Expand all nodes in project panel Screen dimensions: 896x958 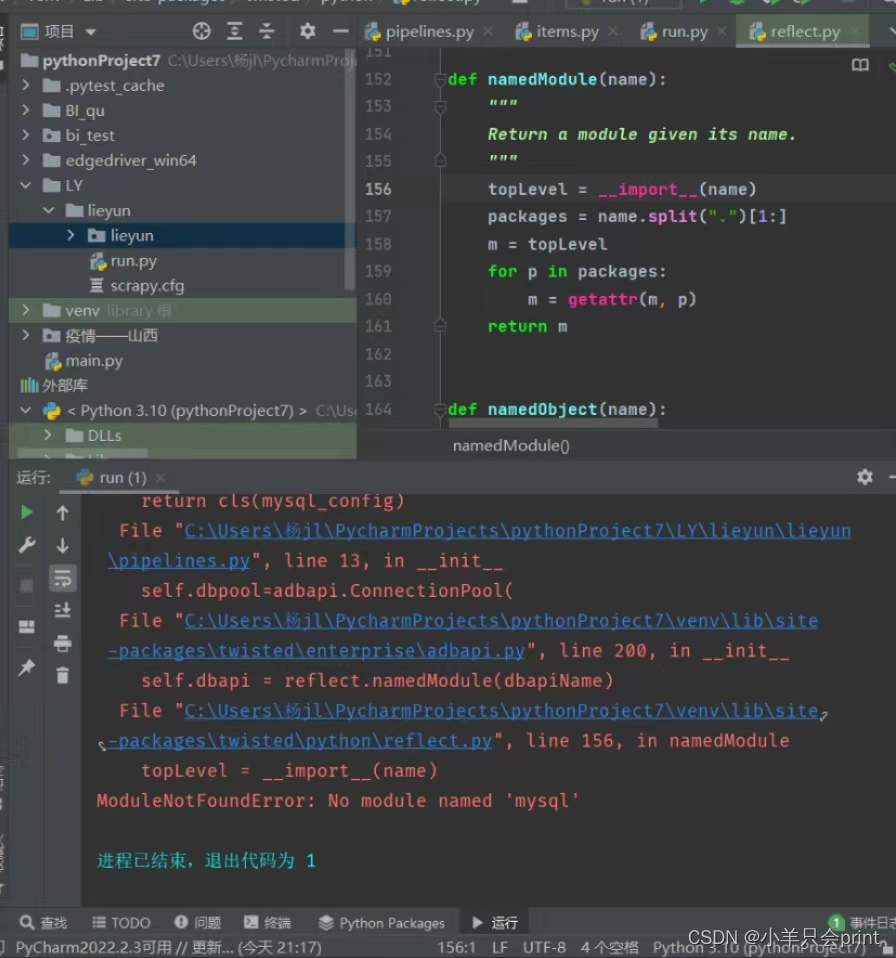[234, 31]
